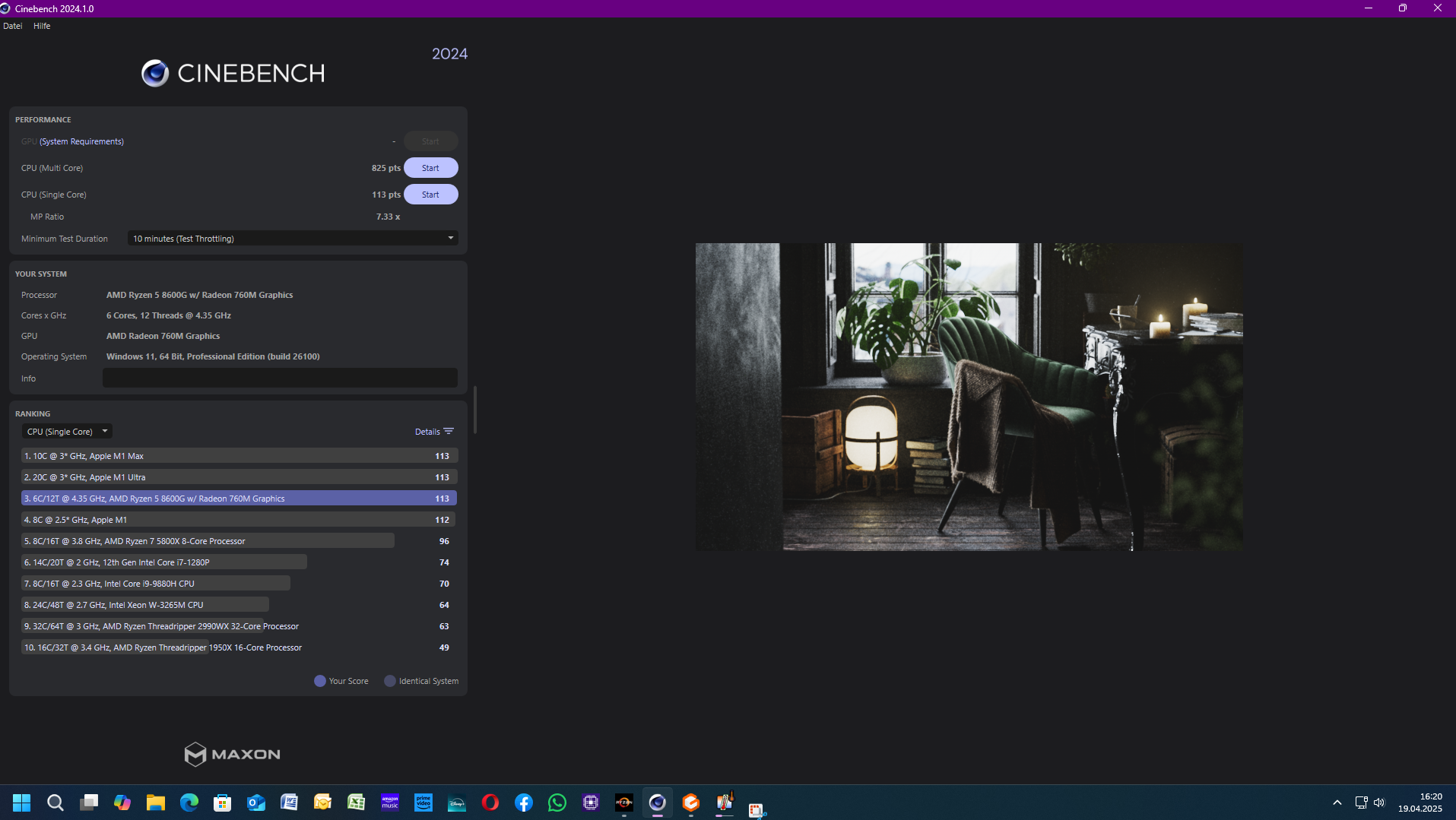Open WhatsApp from taskbar
Screen dimensions: 1456x820
point(557,803)
